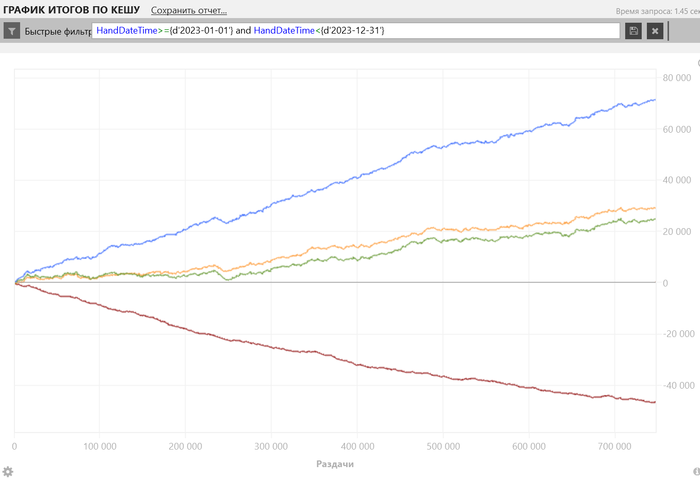The width and height of the screenshot is (700, 479).
Task: Click the 'Время запроса' text
Action: tap(658, 11)
